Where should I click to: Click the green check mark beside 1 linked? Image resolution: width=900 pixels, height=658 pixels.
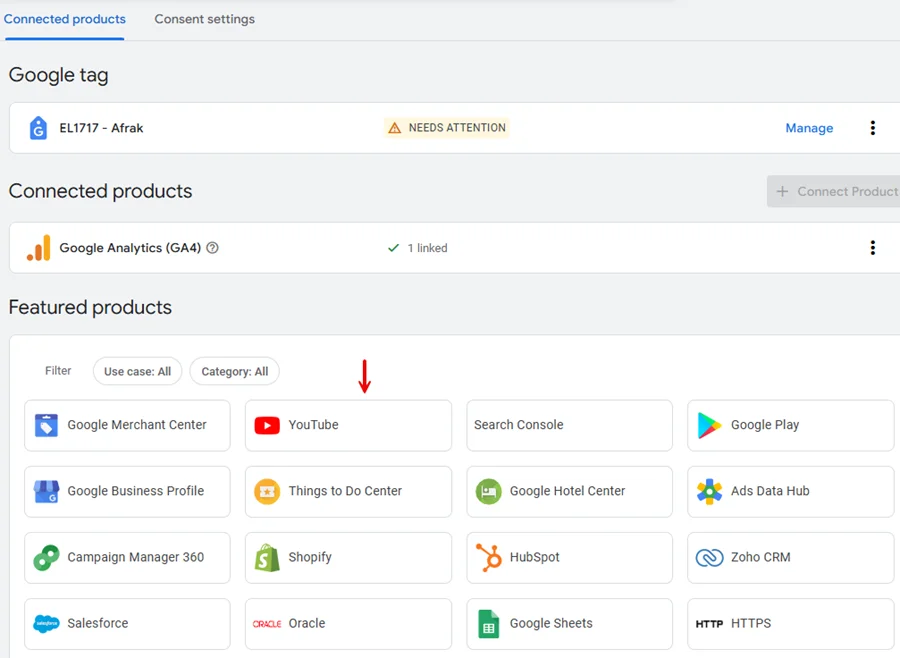[393, 248]
